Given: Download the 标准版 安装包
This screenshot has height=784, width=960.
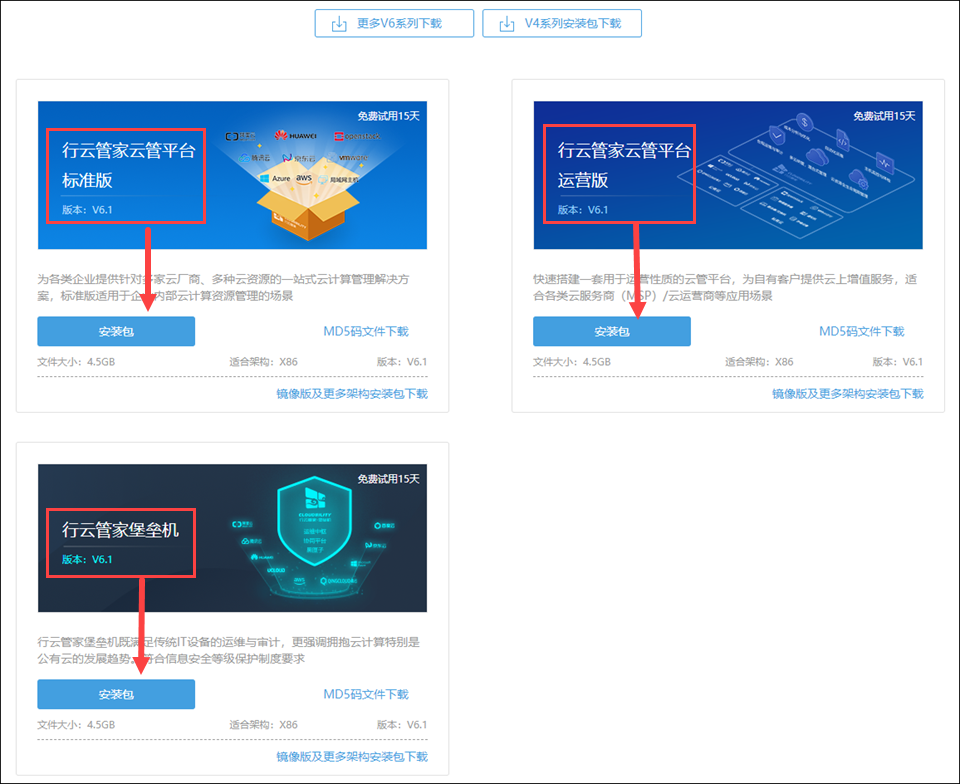Looking at the screenshot, I should pyautogui.click(x=116, y=331).
